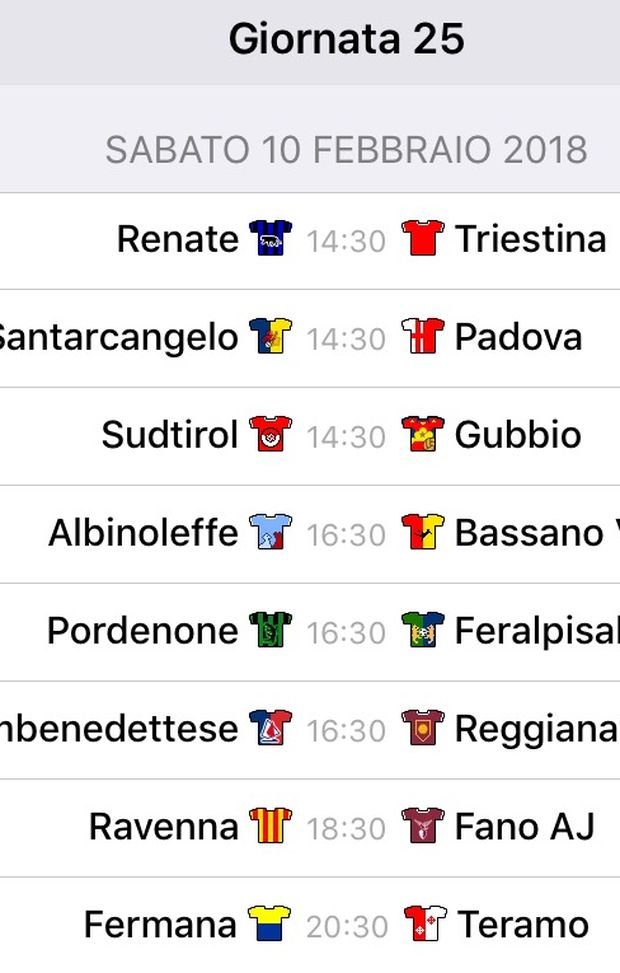Tap Padova's white-red jersey icon
The height and width of the screenshot is (973, 620).
pos(423,336)
